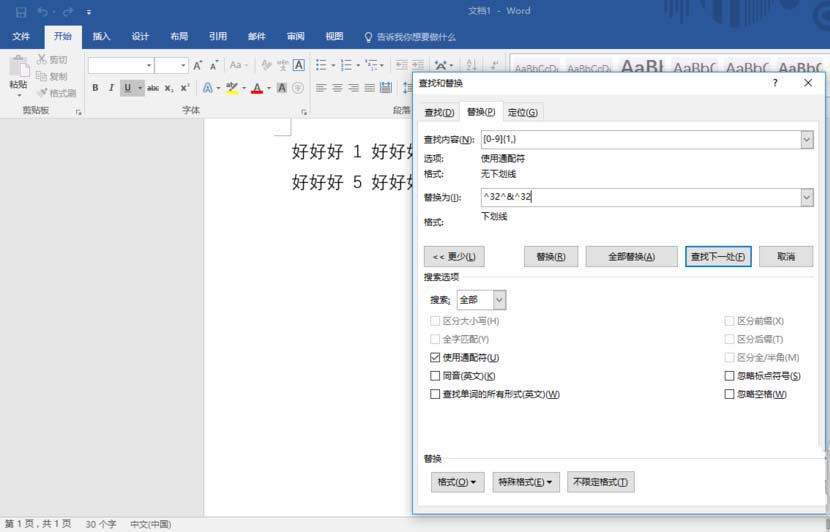This screenshot has height=532, width=830.
Task: Toggle Italic formatting
Action: point(111,88)
